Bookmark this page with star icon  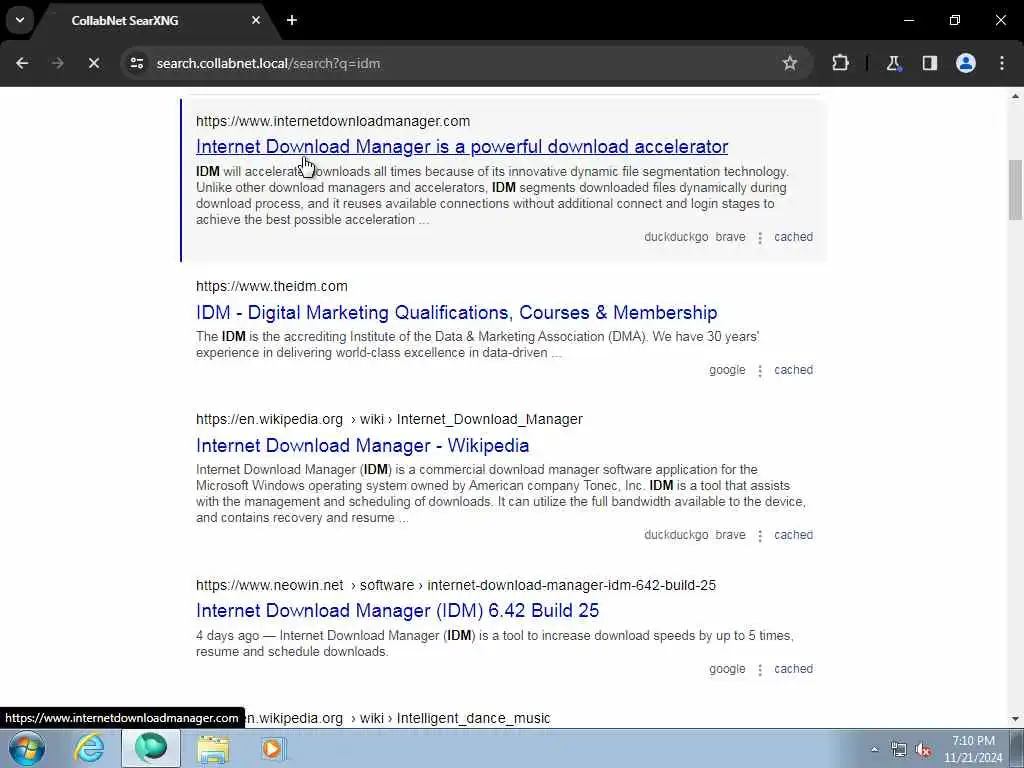790,63
